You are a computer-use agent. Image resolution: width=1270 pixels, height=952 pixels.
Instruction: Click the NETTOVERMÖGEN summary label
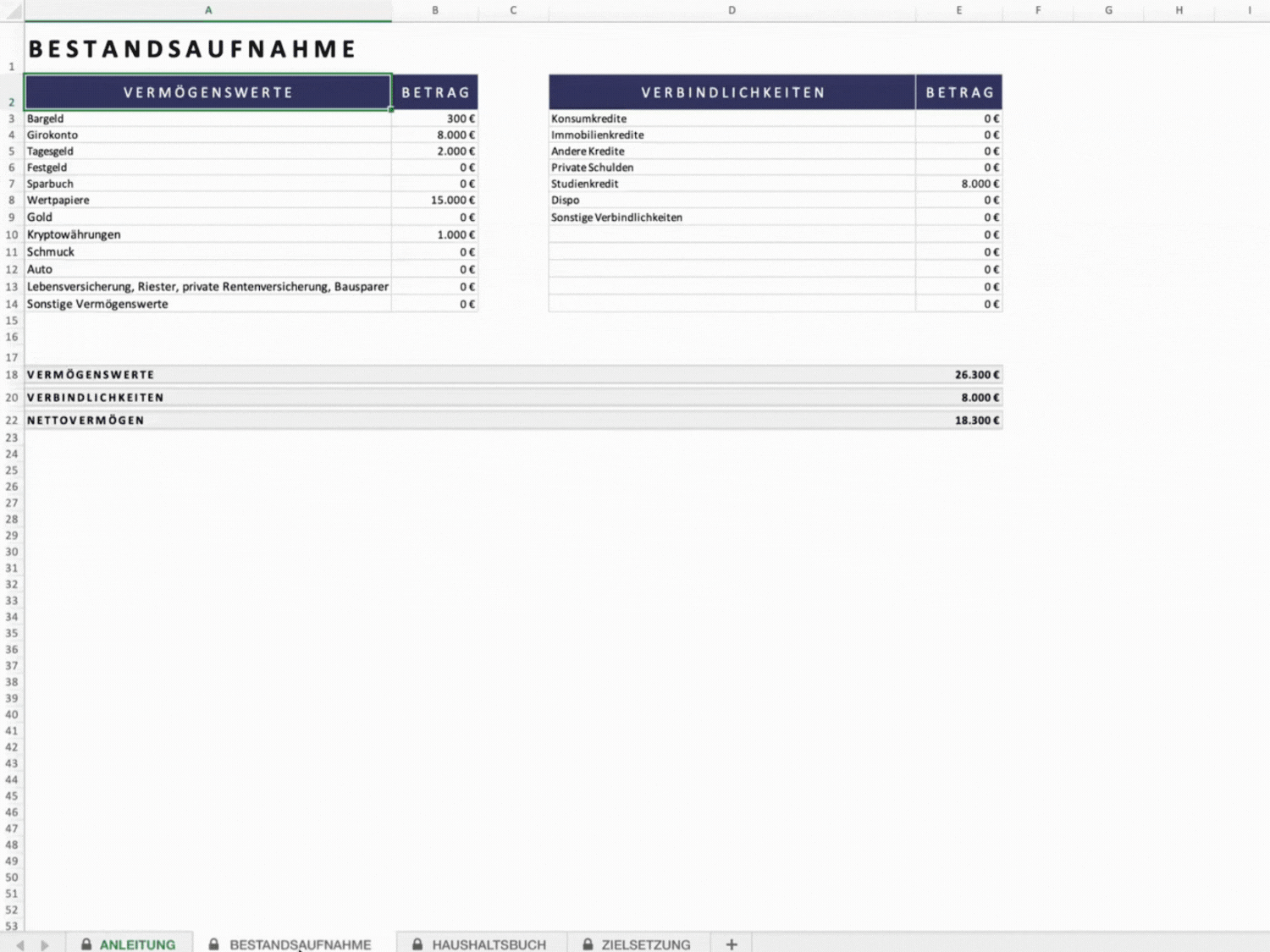(86, 421)
